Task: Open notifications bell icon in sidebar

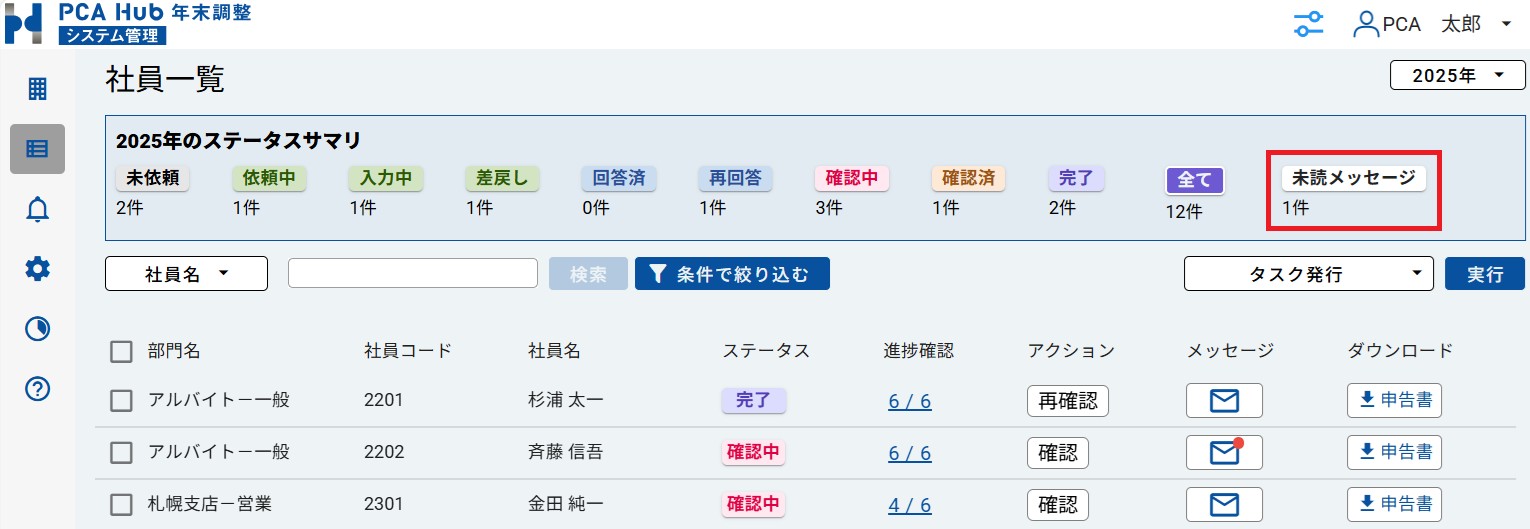Action: click(37, 209)
